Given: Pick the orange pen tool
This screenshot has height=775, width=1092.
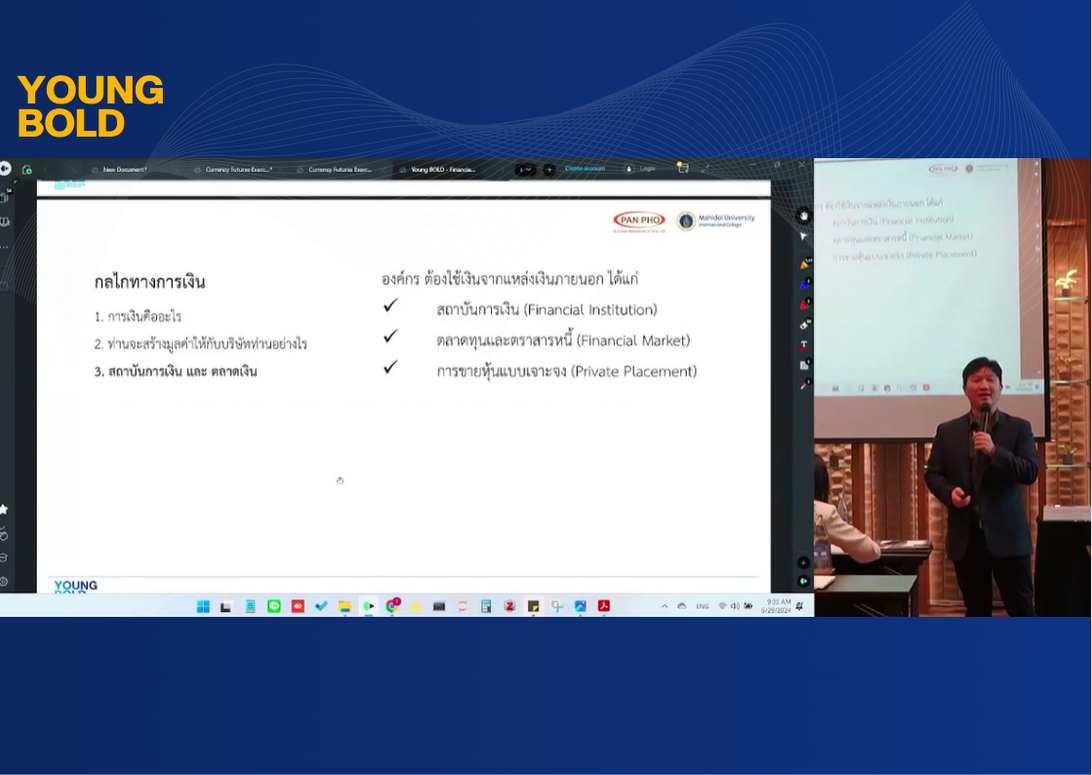Looking at the screenshot, I should (804, 264).
